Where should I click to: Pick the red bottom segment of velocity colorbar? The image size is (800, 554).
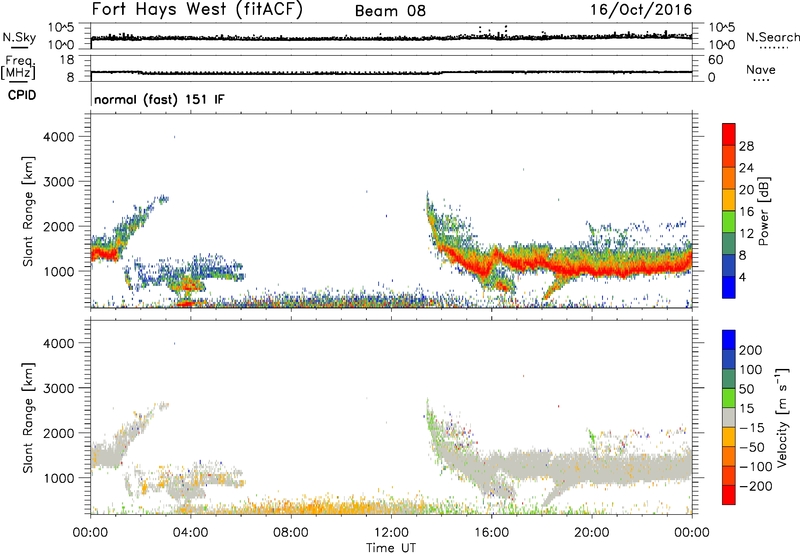tap(729, 495)
